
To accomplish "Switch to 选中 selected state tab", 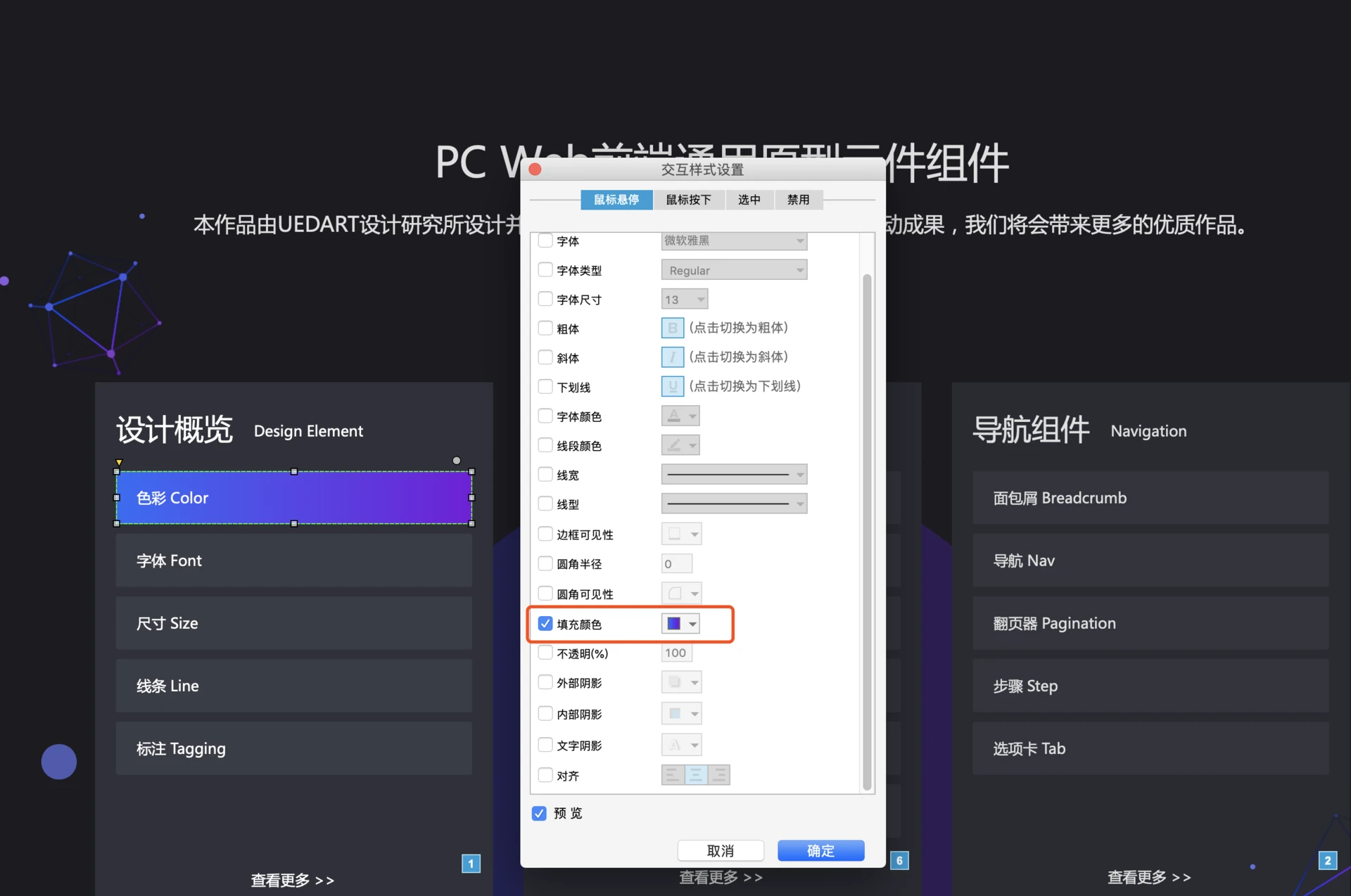I will (x=749, y=199).
